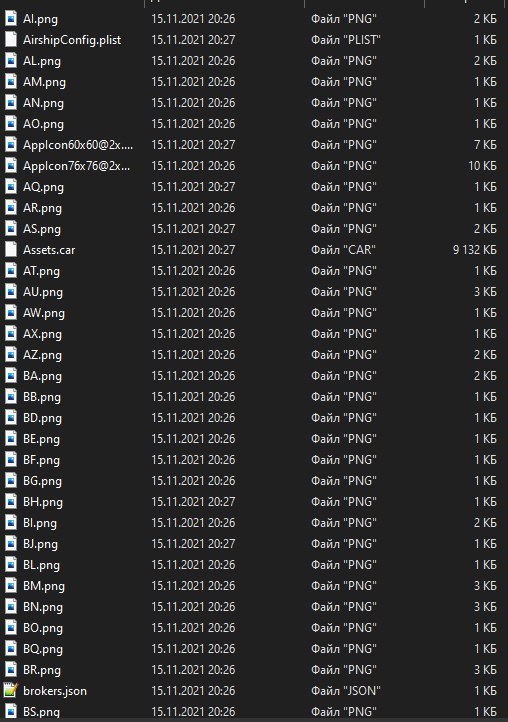Click the AO.png file icon
Image resolution: width=508 pixels, height=722 pixels.
click(x=11, y=124)
